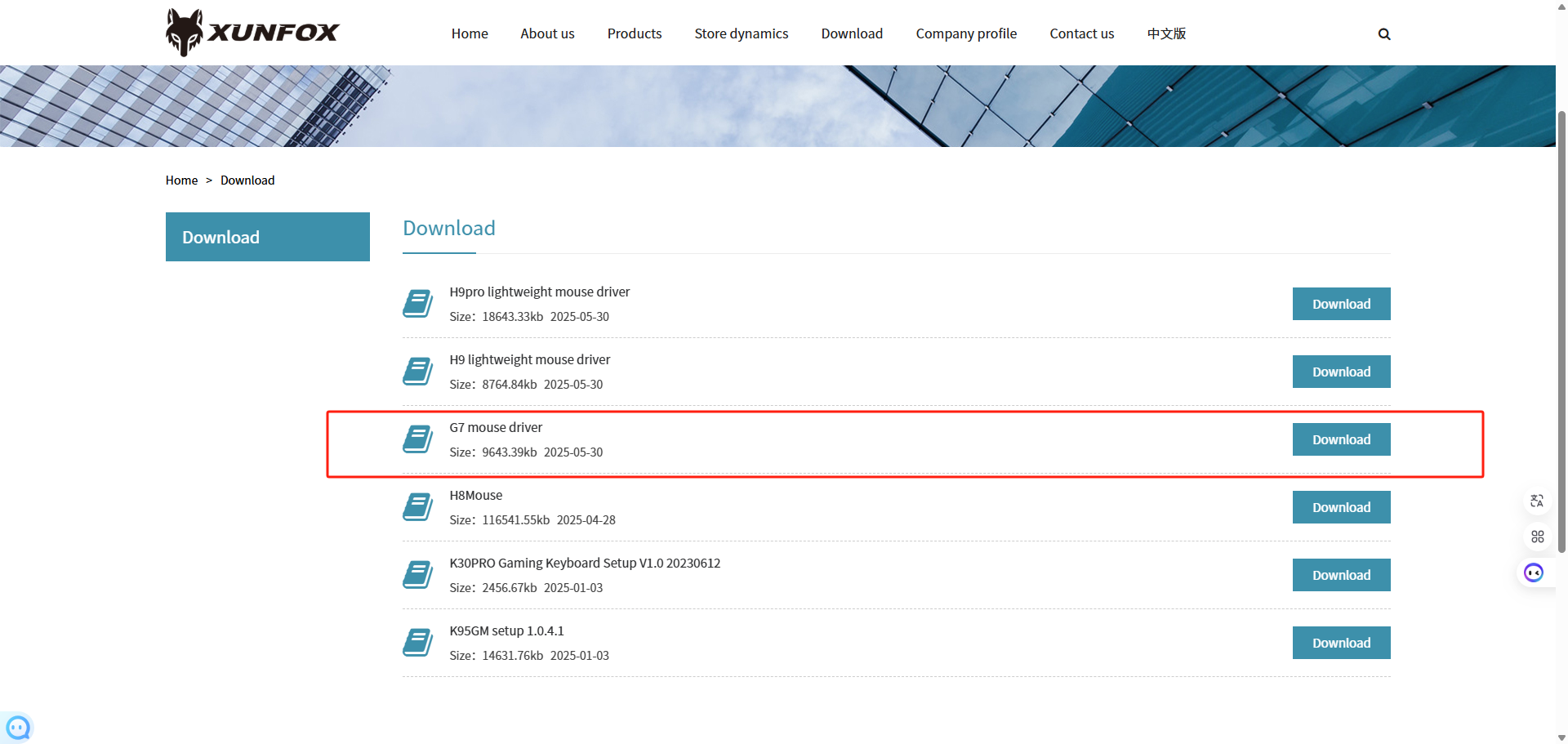
Task: Open Download in the top navigation
Action: coord(852,33)
